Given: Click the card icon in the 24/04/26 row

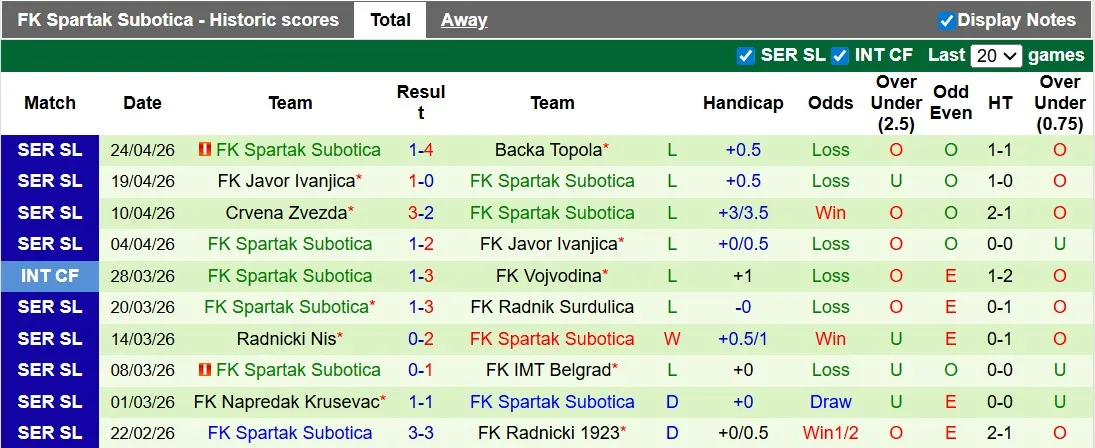Looking at the screenshot, I should click(205, 150).
